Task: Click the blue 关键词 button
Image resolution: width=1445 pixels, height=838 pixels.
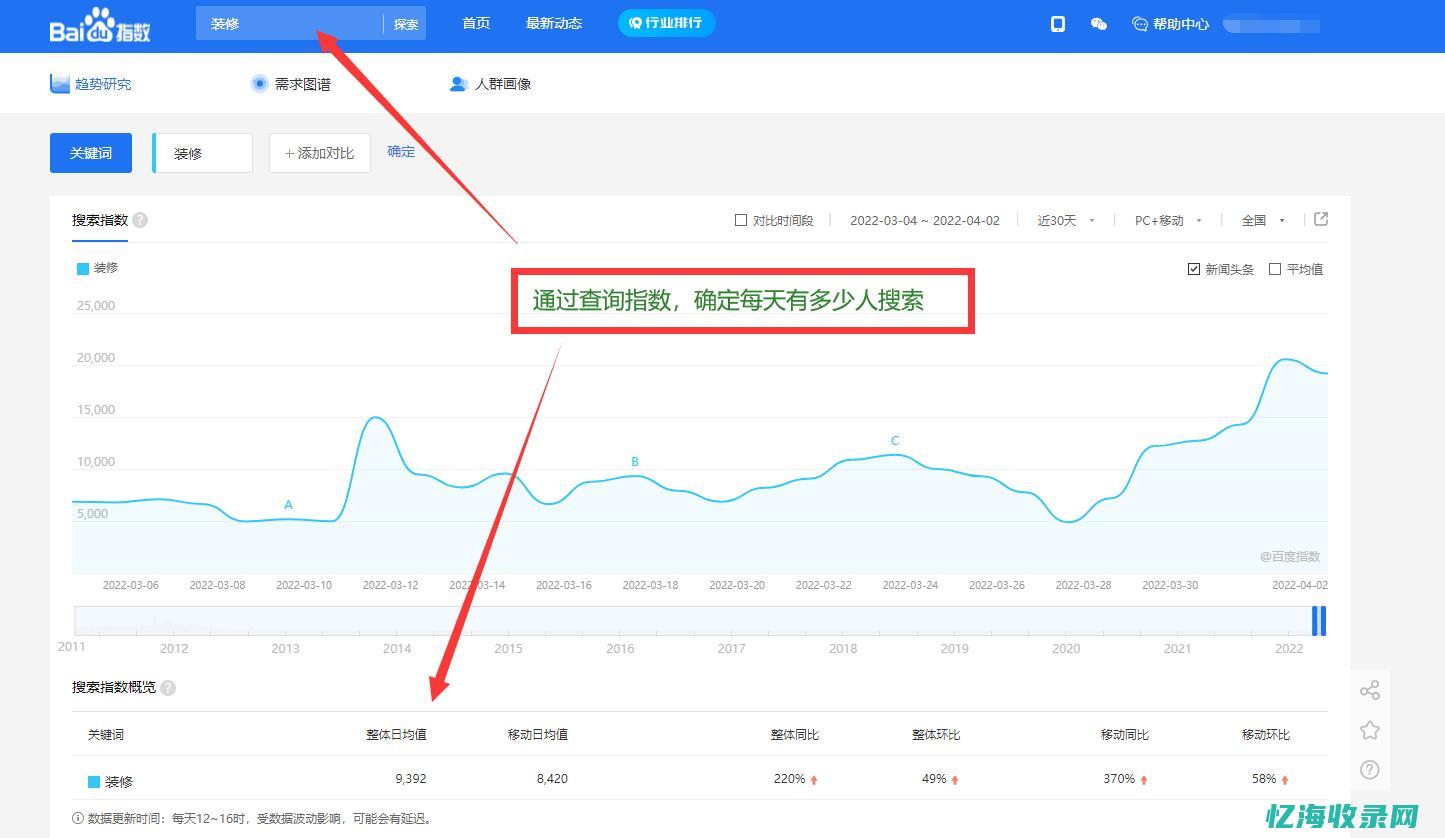Action: [91, 153]
